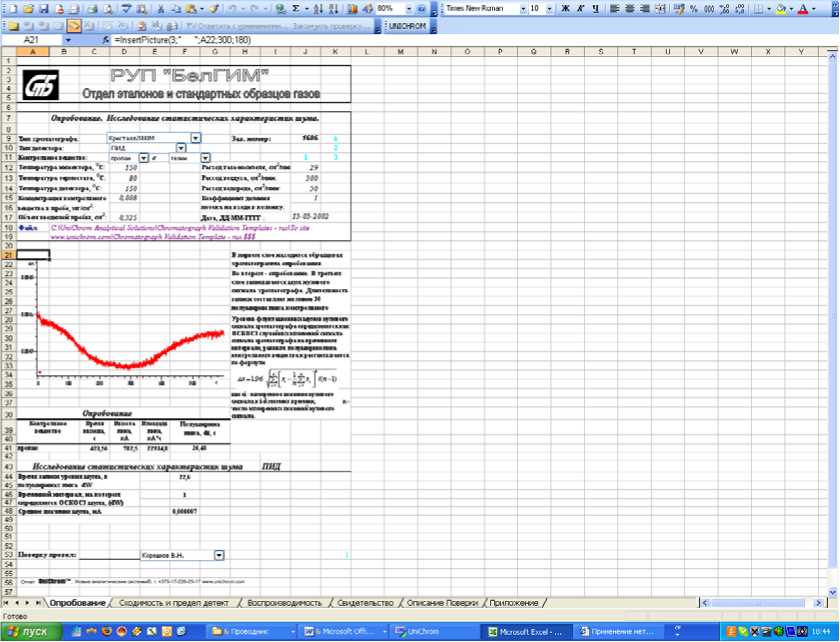Switch to Microsoft Excel taskbar button
The image size is (840, 642).
(x=526, y=632)
